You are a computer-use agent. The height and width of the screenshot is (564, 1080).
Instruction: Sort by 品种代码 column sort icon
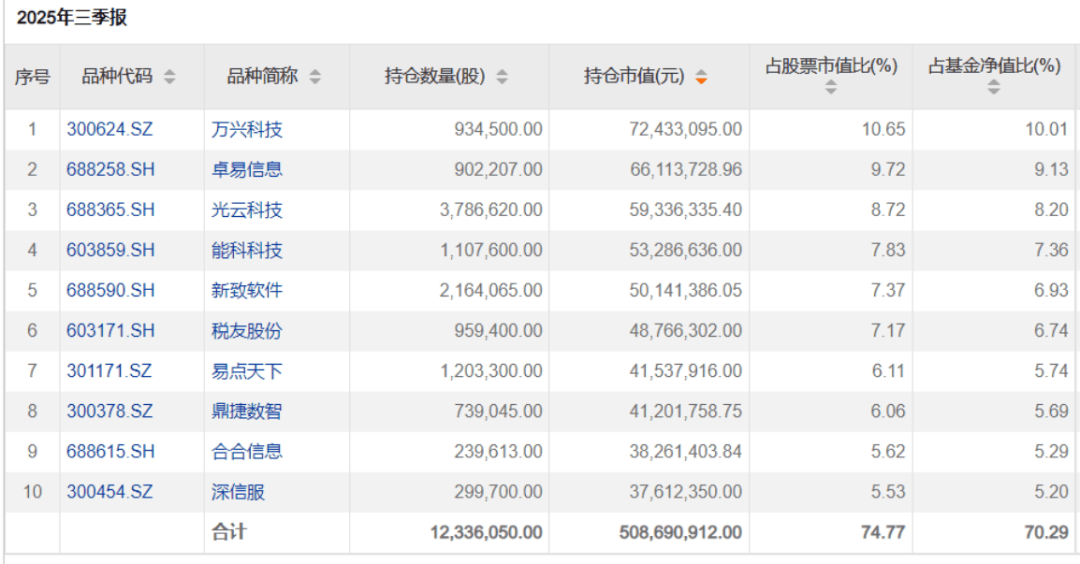pyautogui.click(x=170, y=77)
